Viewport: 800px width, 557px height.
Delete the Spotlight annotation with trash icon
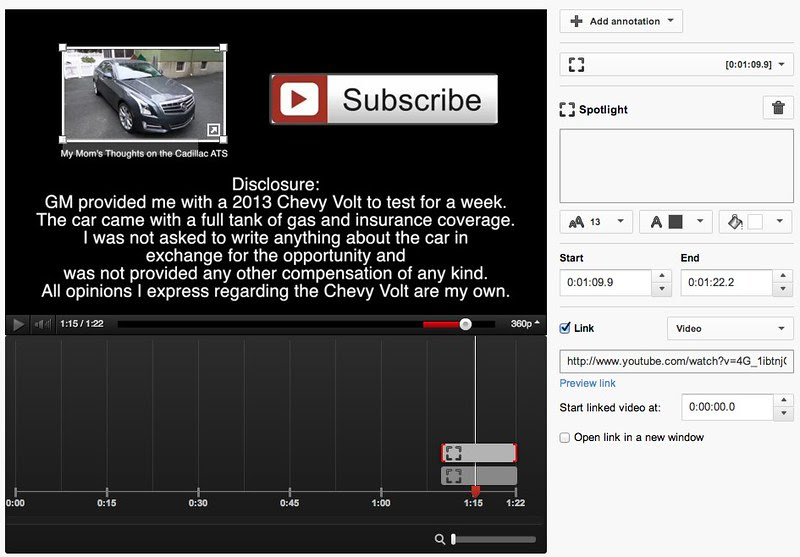click(778, 108)
